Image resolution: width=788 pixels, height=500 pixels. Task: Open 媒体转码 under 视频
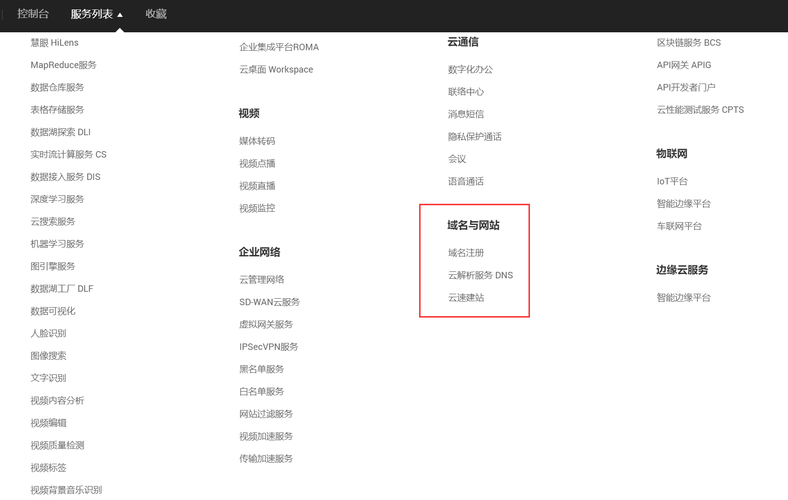(257, 141)
